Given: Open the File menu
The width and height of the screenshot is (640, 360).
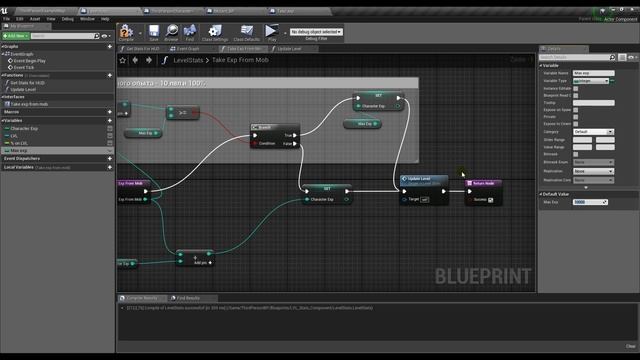Looking at the screenshot, I should click(x=7, y=19).
